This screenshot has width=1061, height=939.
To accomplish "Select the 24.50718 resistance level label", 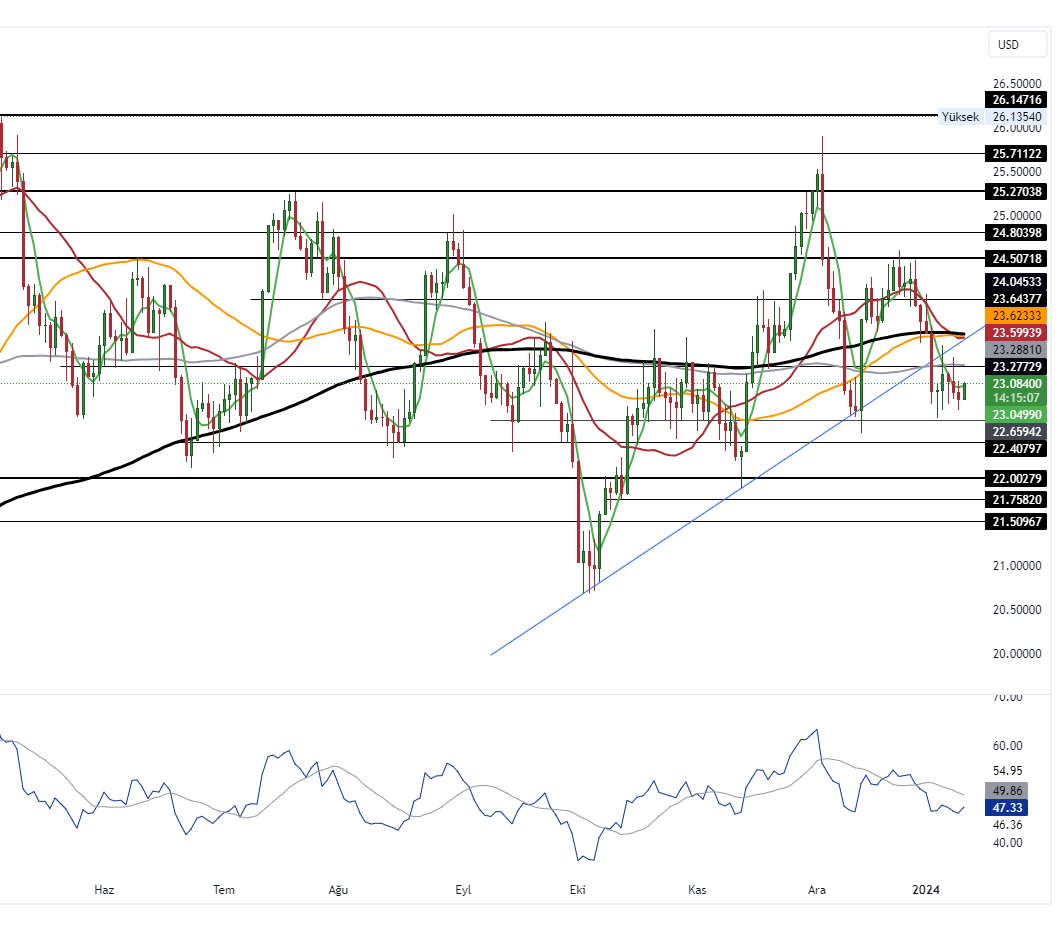I will pos(1016,259).
